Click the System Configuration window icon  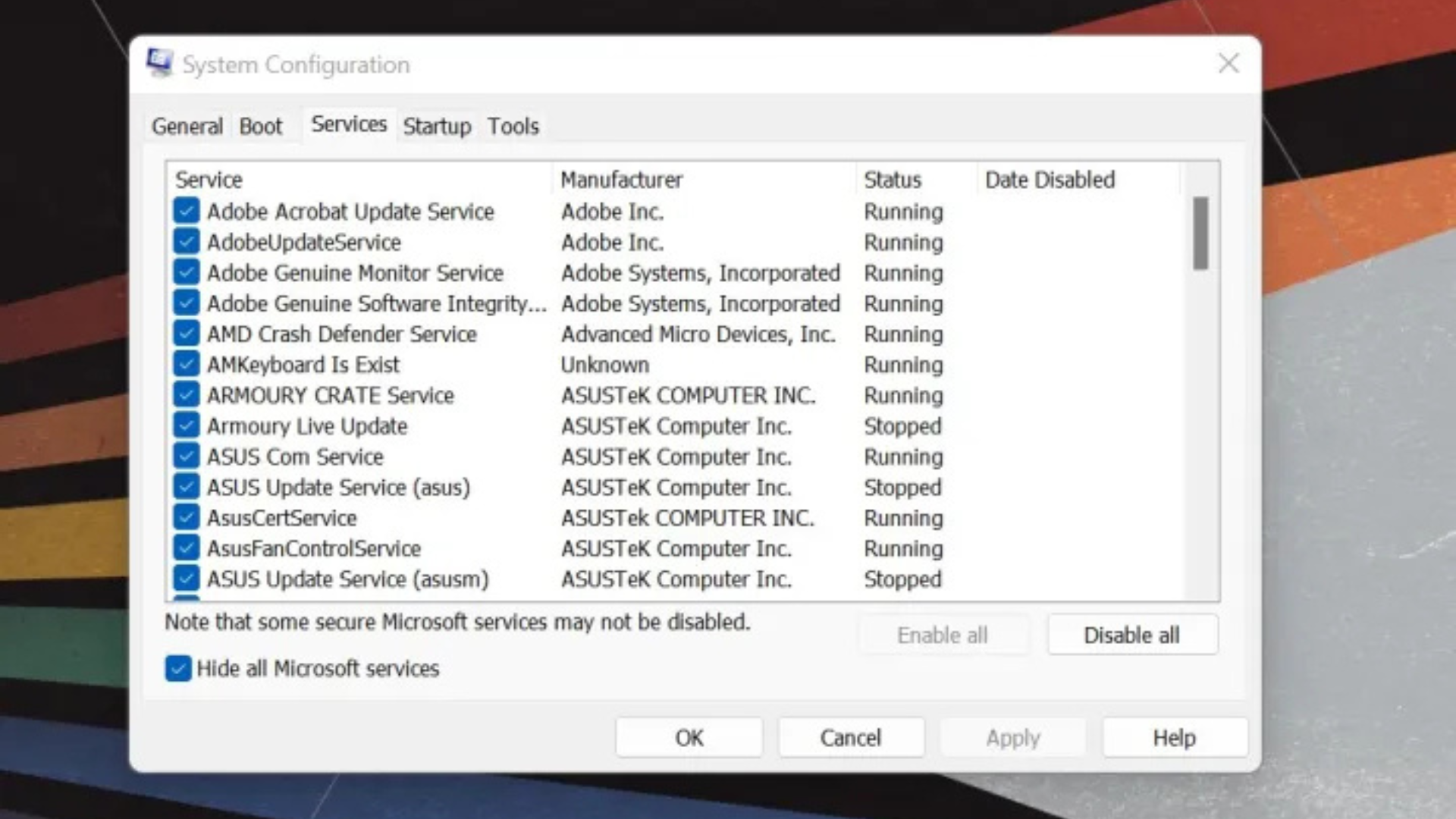pos(160,64)
